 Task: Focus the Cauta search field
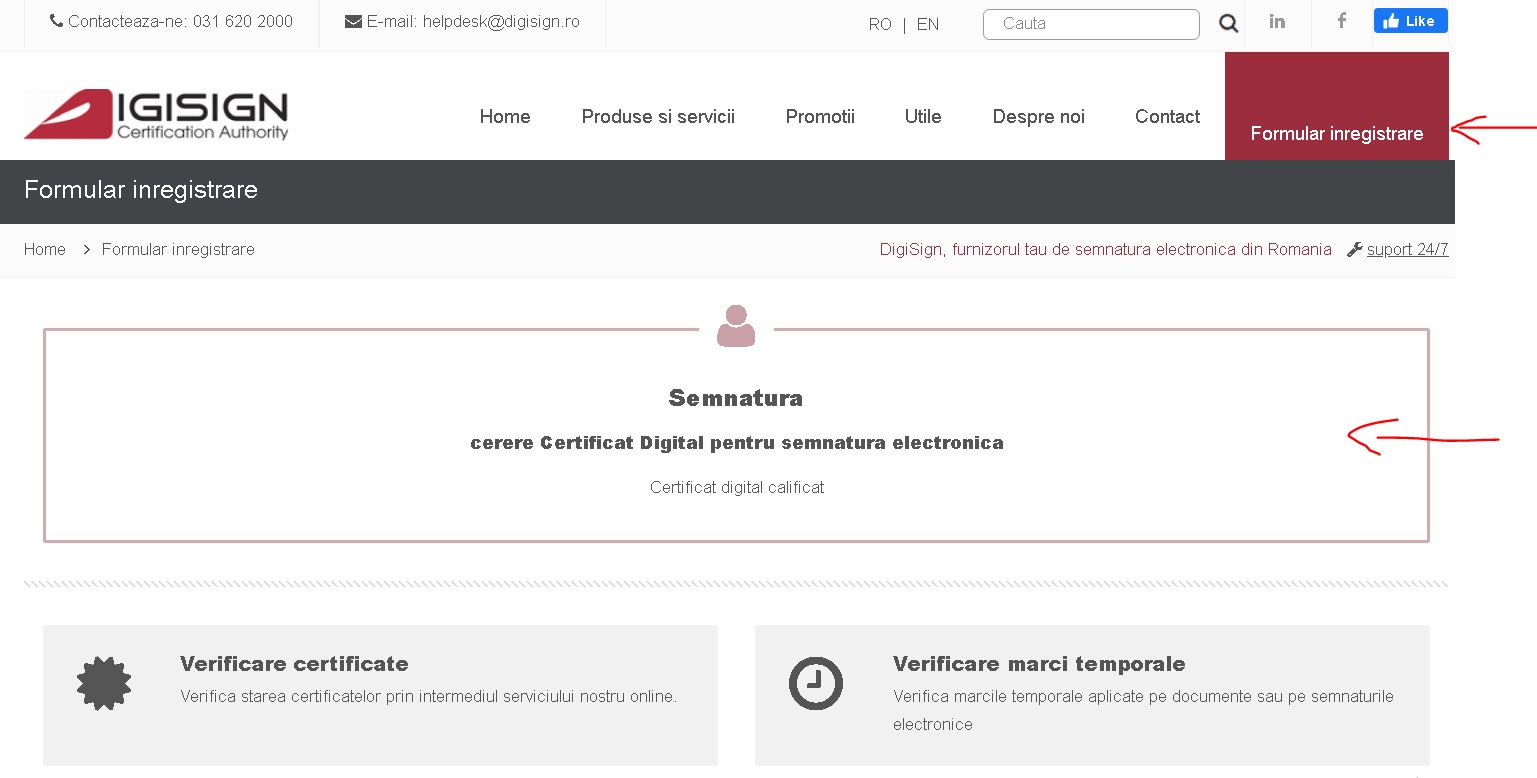(x=1091, y=24)
